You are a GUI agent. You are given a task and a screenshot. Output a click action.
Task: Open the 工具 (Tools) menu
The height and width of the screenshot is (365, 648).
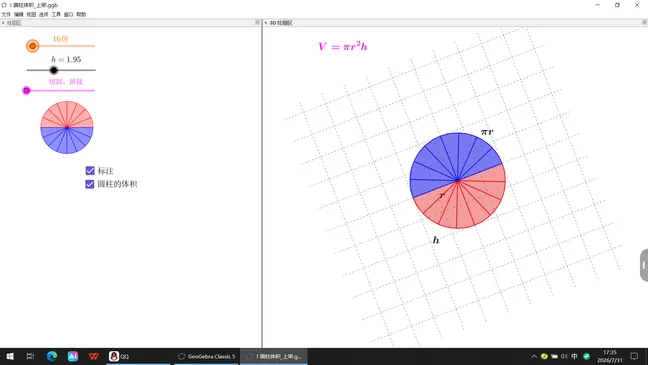point(56,14)
